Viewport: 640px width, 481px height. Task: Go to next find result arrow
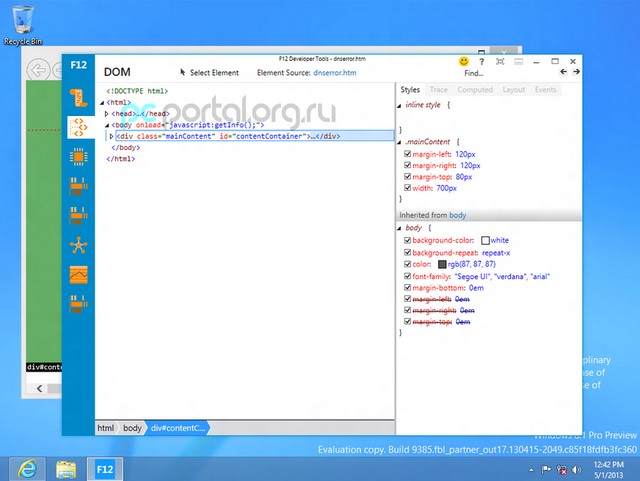[x=576, y=72]
